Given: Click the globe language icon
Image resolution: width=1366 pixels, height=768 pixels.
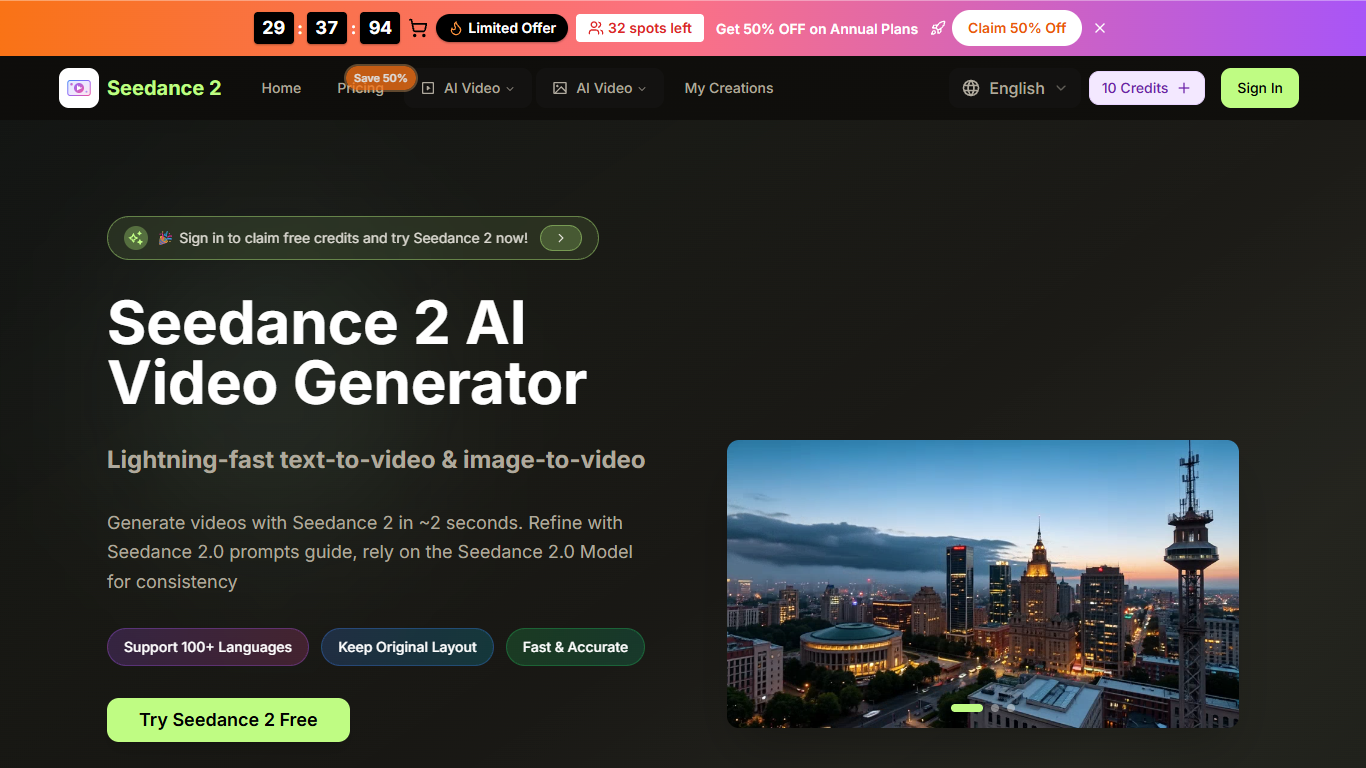Looking at the screenshot, I should 971,88.
